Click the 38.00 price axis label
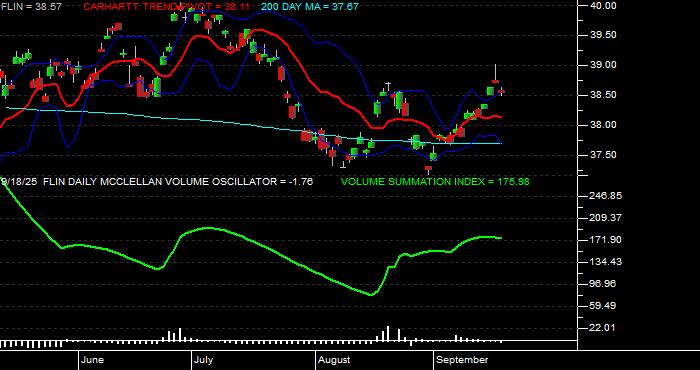 coord(603,125)
